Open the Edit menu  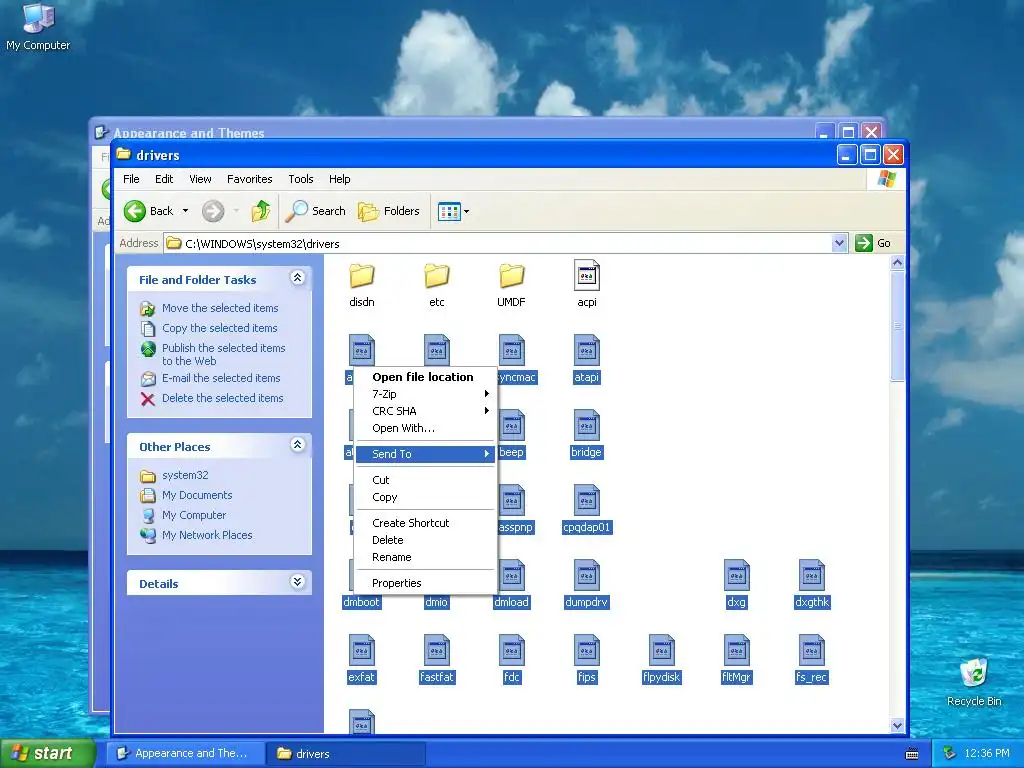pyautogui.click(x=164, y=179)
